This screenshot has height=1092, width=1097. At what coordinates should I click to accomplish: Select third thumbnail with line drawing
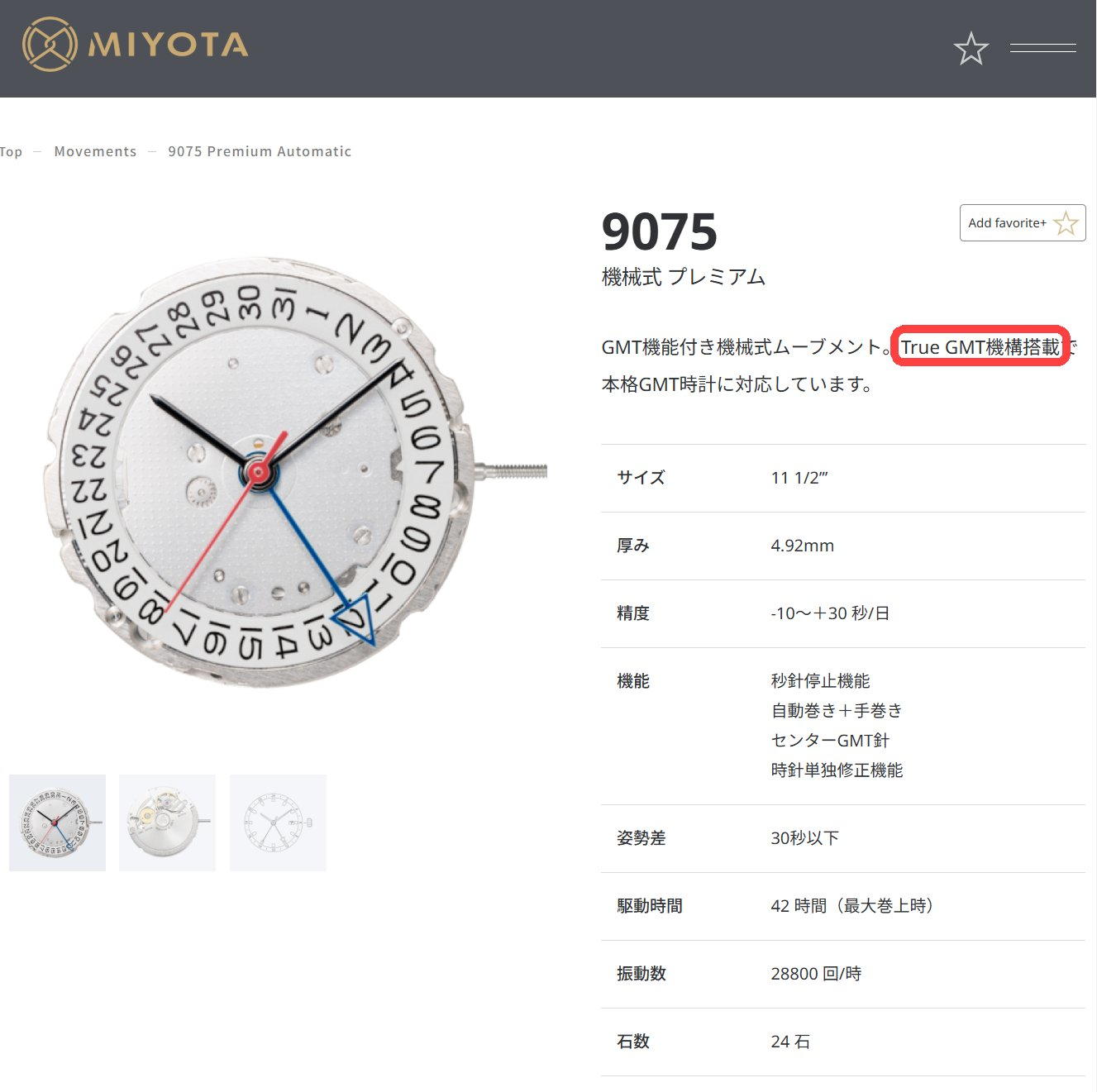[278, 823]
